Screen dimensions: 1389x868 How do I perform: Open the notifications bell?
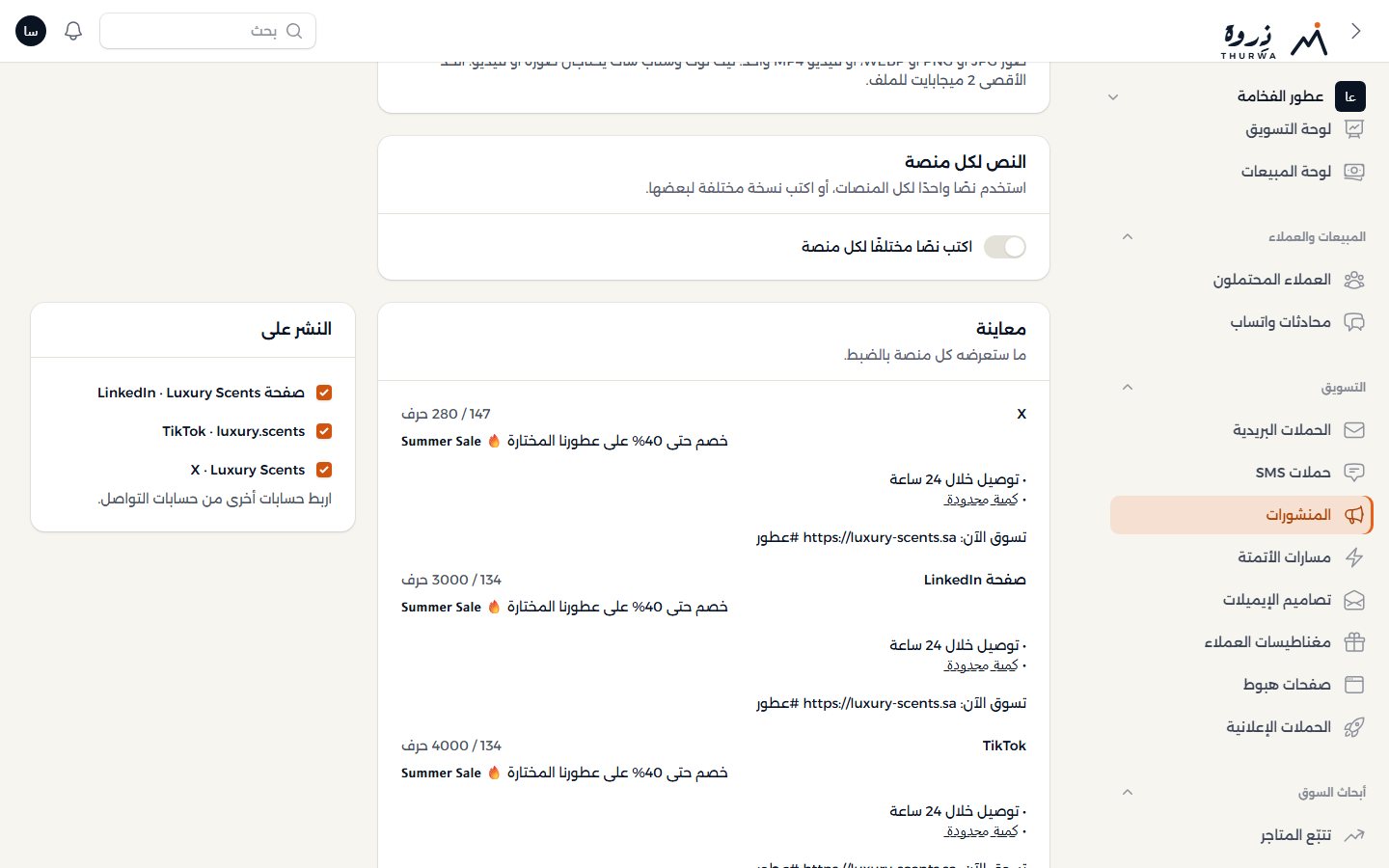pyautogui.click(x=73, y=31)
